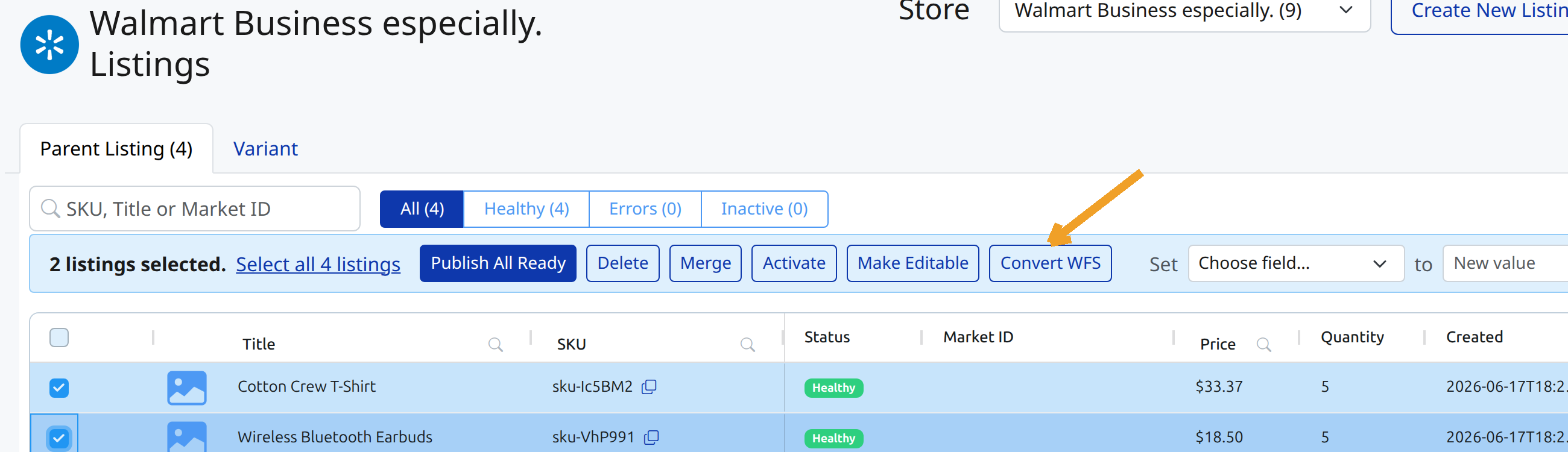This screenshot has width=1568, height=452.
Task: Focus the New value input field
Action: coord(1505,263)
